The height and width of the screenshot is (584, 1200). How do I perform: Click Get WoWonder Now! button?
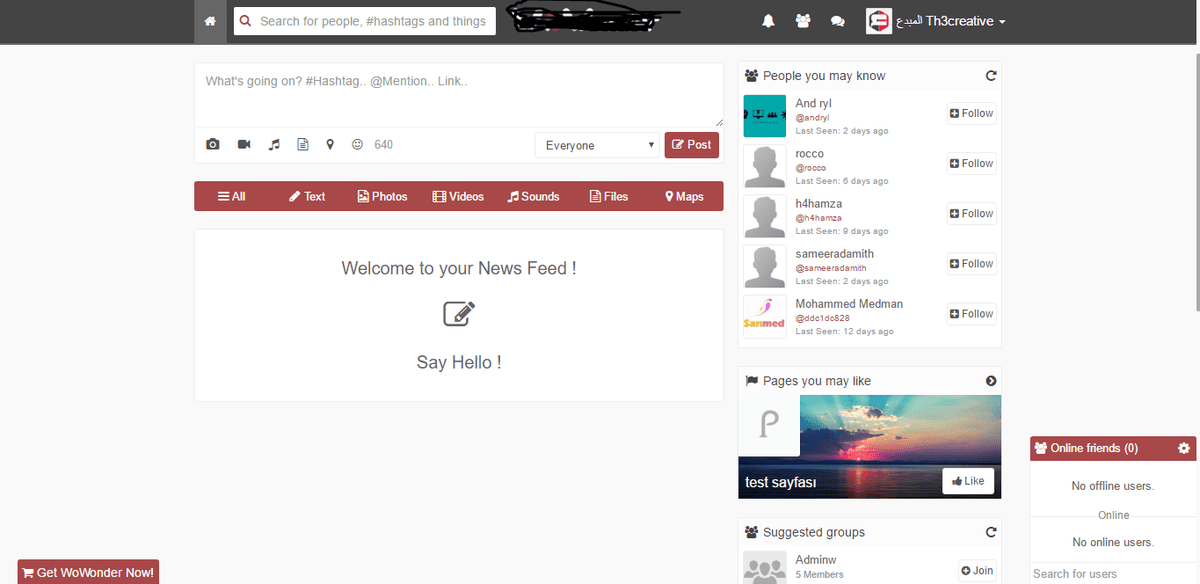pos(88,572)
